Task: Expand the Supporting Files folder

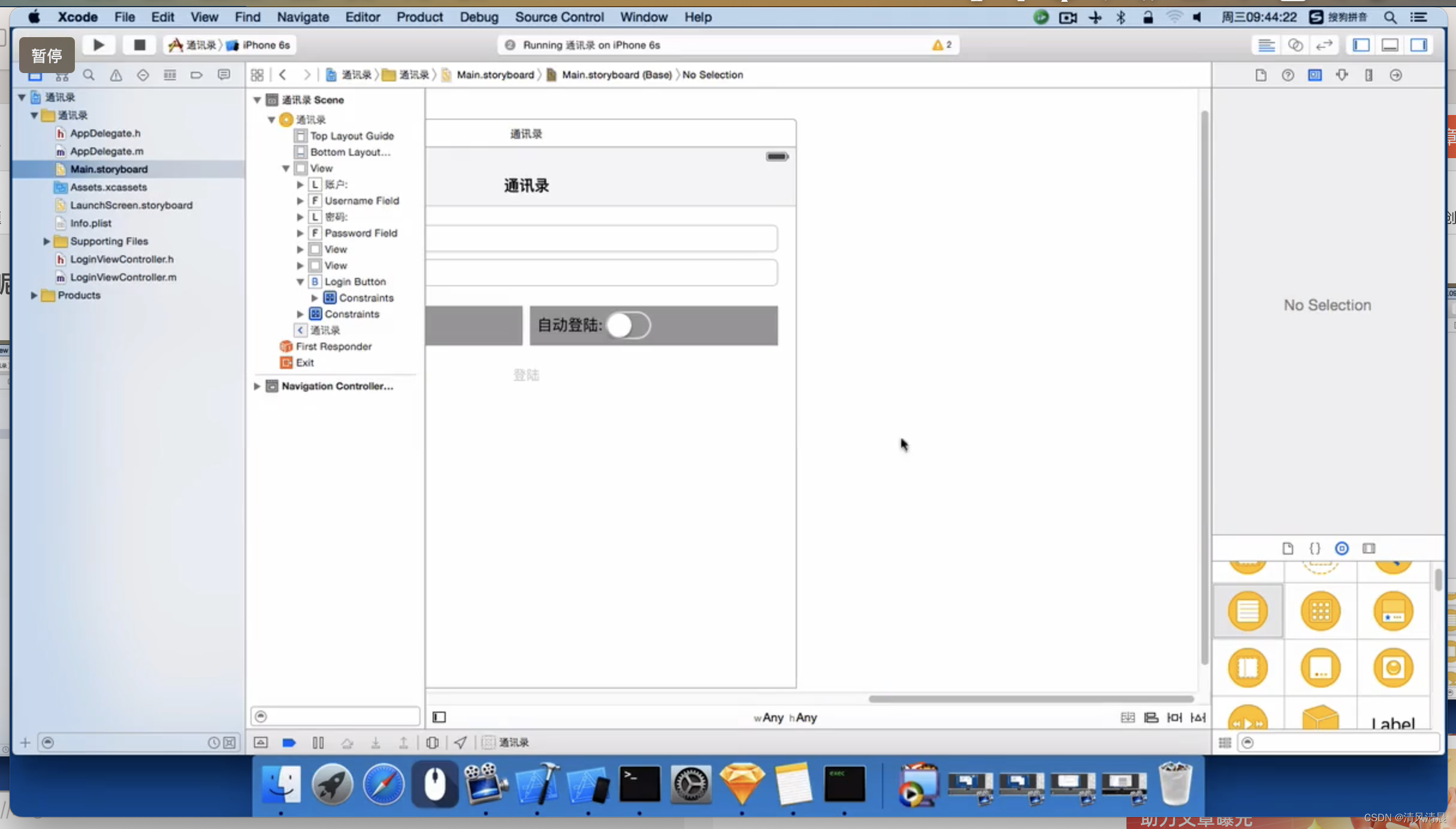Action: 46,241
